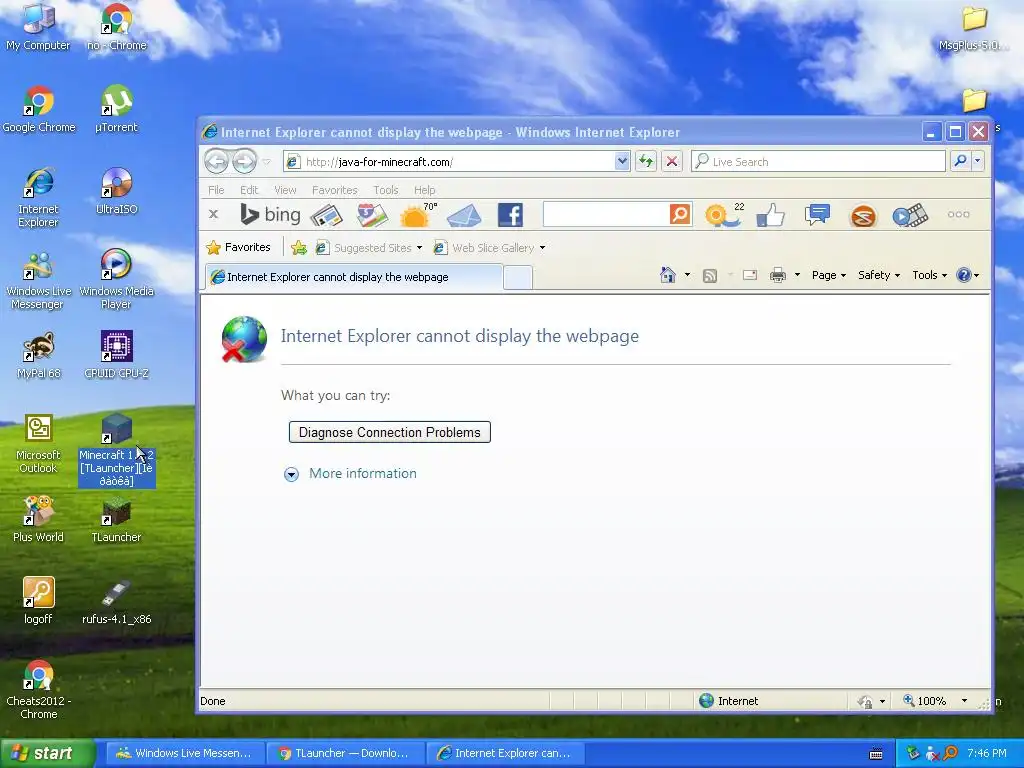1024x768 pixels.
Task: Click the thumbs-up Like icon on Bing toolbar
Action: 771,215
